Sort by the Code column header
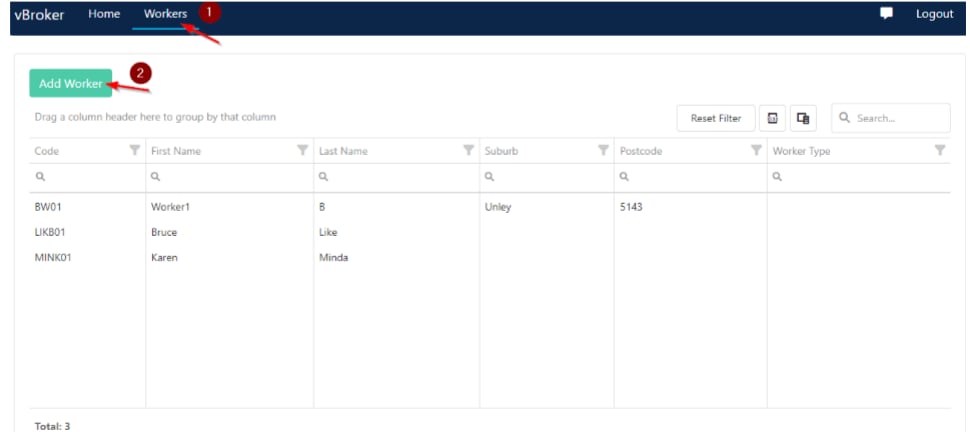Image resolution: width=970 pixels, height=432 pixels. coord(47,151)
